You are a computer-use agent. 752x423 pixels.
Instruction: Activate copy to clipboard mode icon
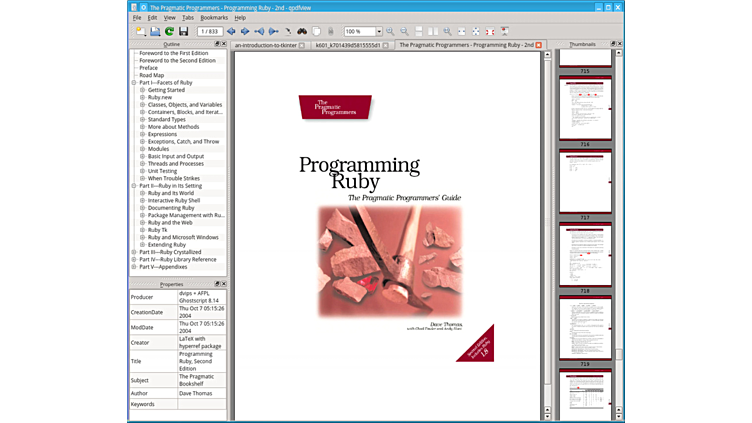coord(317,32)
